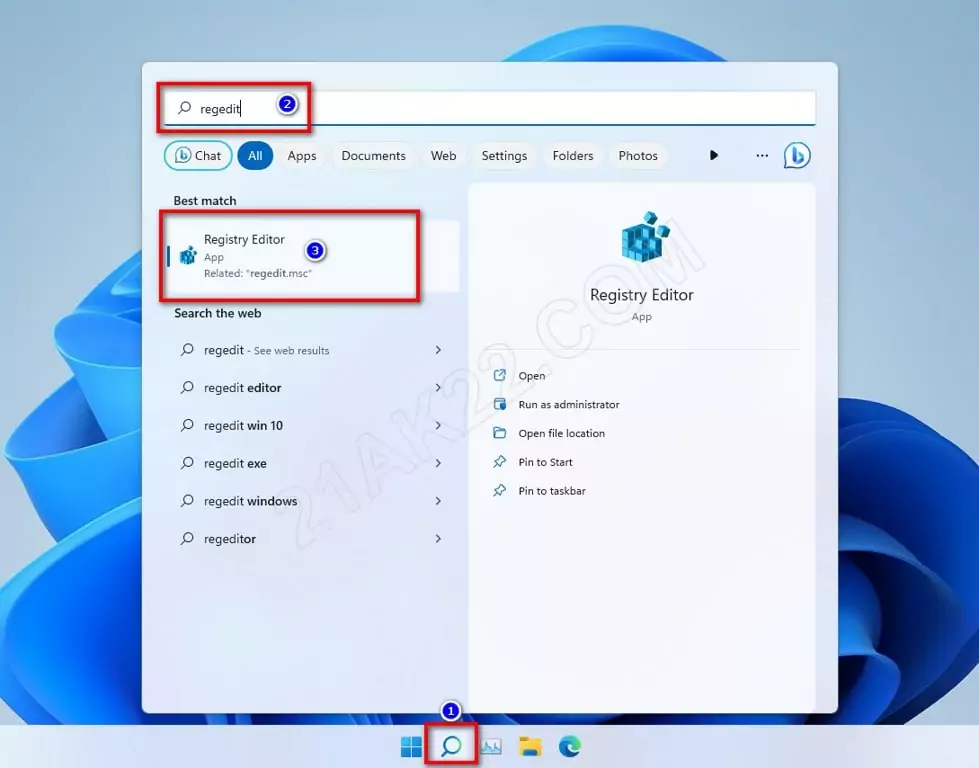979x768 pixels.
Task: Choose Open file location
Action: coord(561,433)
